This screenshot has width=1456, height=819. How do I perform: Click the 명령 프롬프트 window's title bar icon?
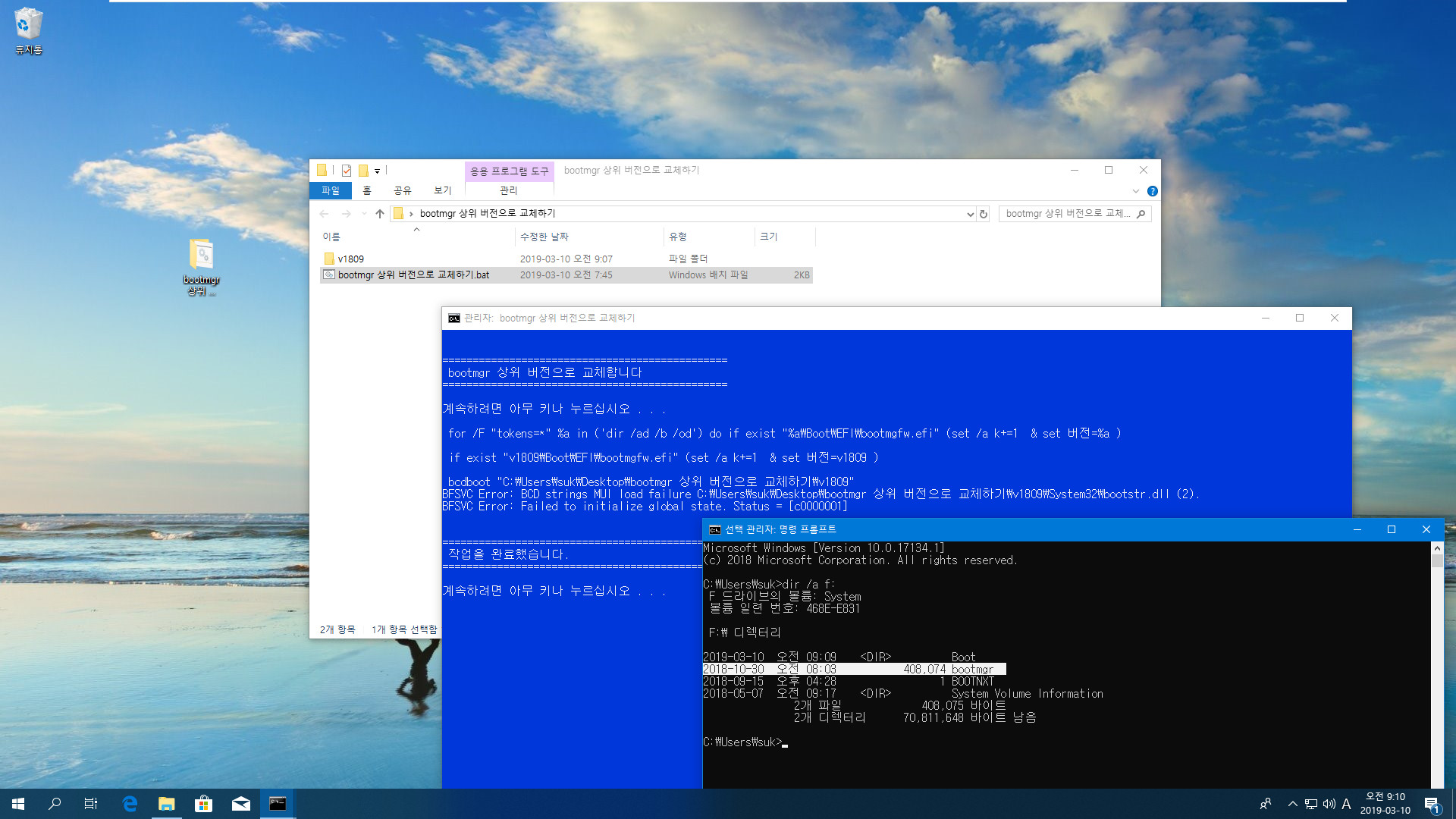pos(714,529)
